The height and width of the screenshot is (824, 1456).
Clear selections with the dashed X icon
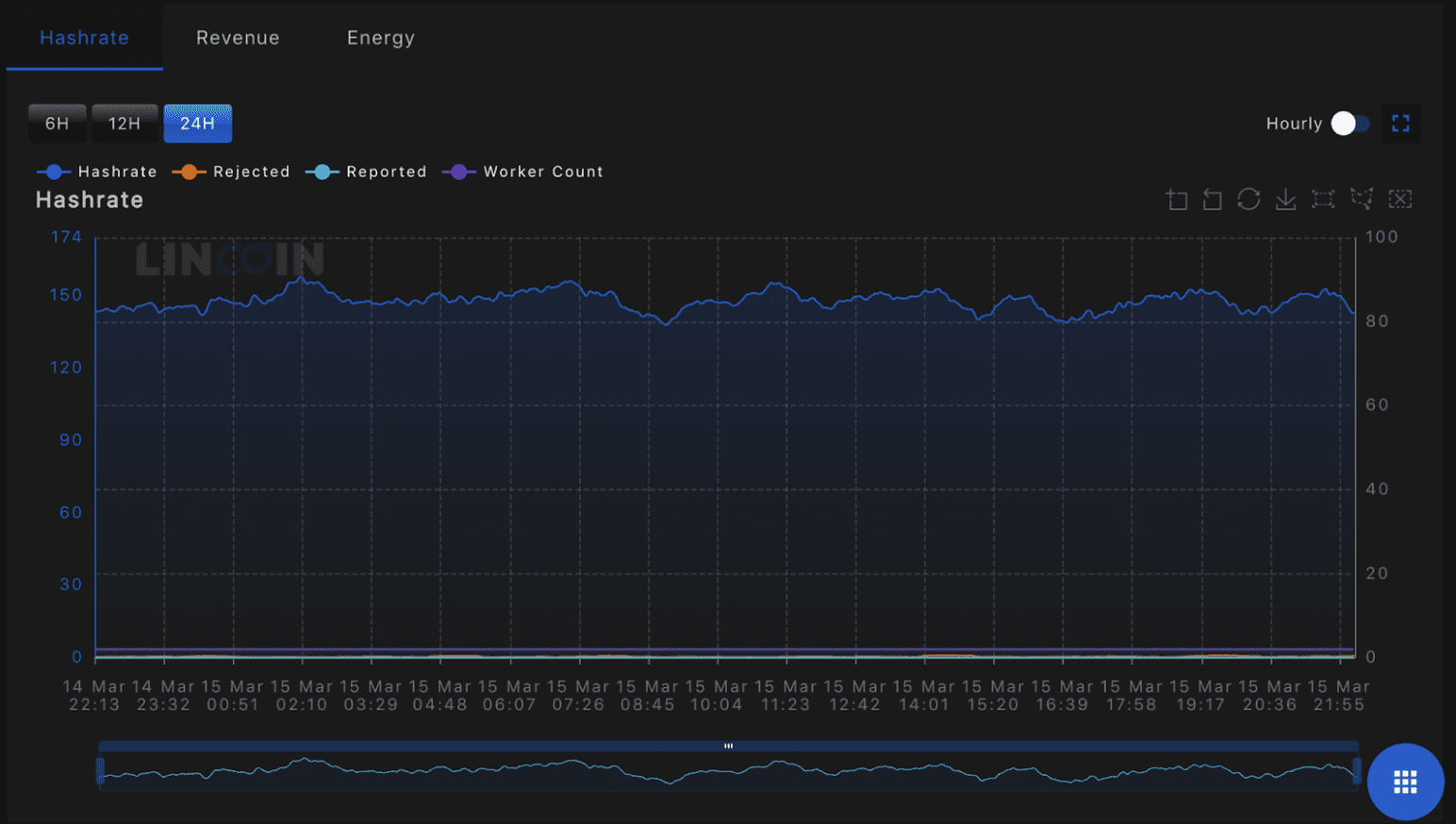[x=1400, y=199]
